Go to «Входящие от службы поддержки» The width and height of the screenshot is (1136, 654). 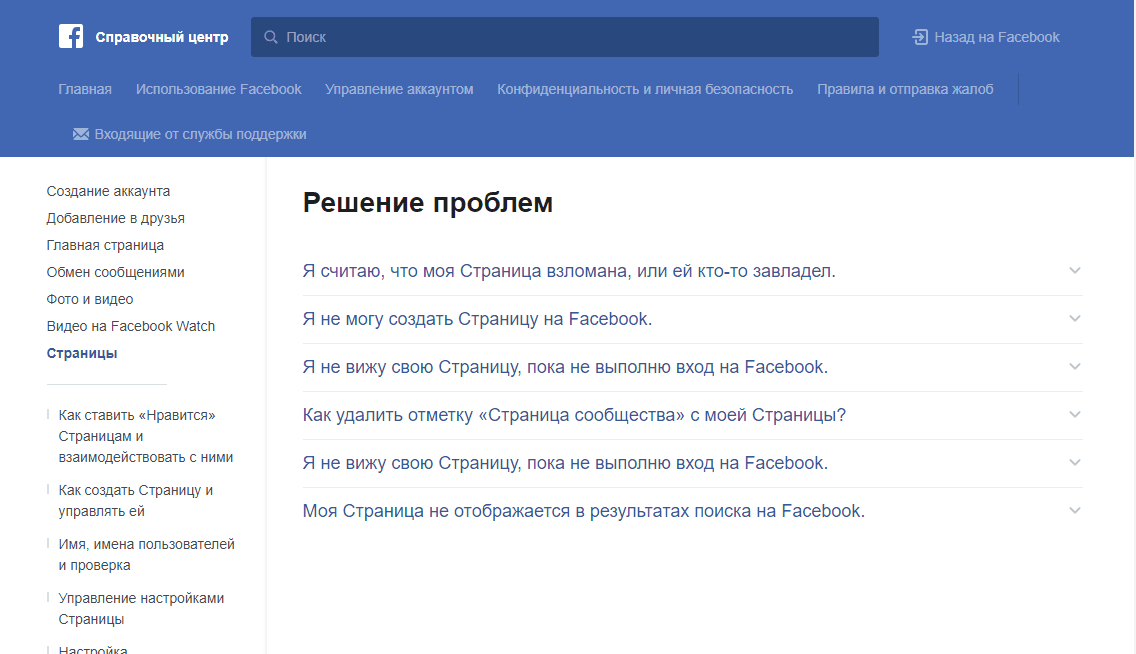[x=201, y=134]
